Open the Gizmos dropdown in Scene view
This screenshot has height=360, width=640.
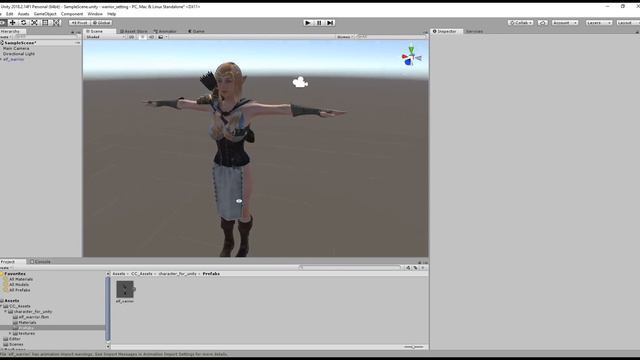[x=344, y=37]
